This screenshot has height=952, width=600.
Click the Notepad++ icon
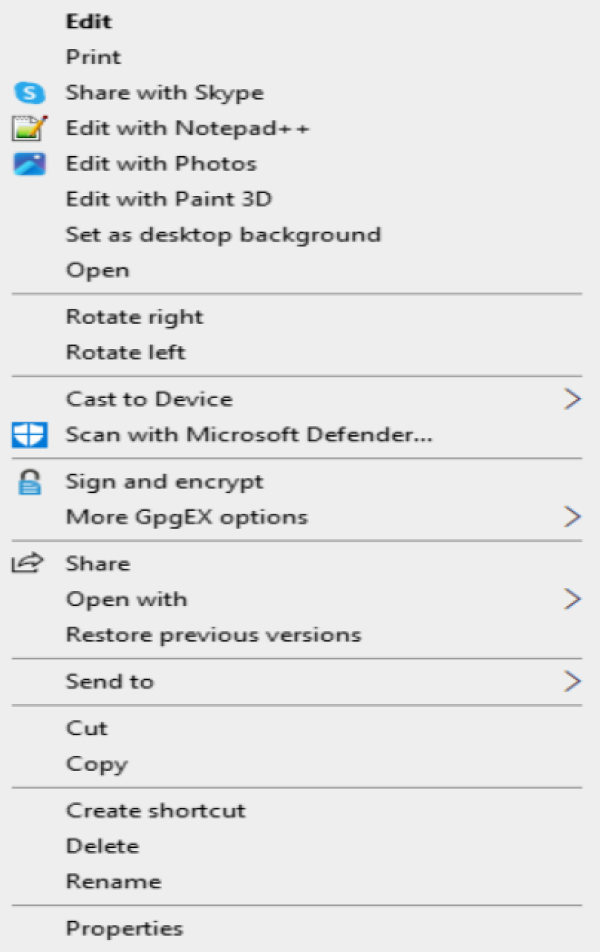(29, 129)
